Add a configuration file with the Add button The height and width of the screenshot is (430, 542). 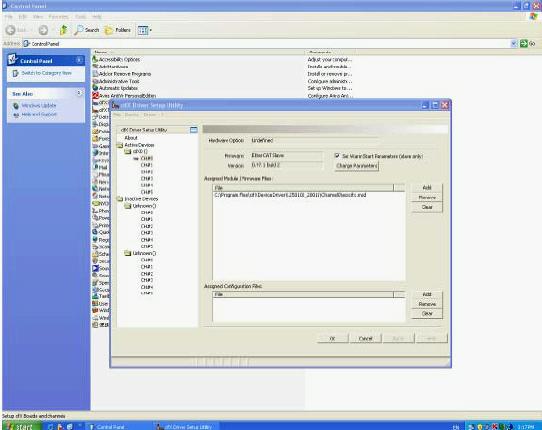click(x=427, y=295)
